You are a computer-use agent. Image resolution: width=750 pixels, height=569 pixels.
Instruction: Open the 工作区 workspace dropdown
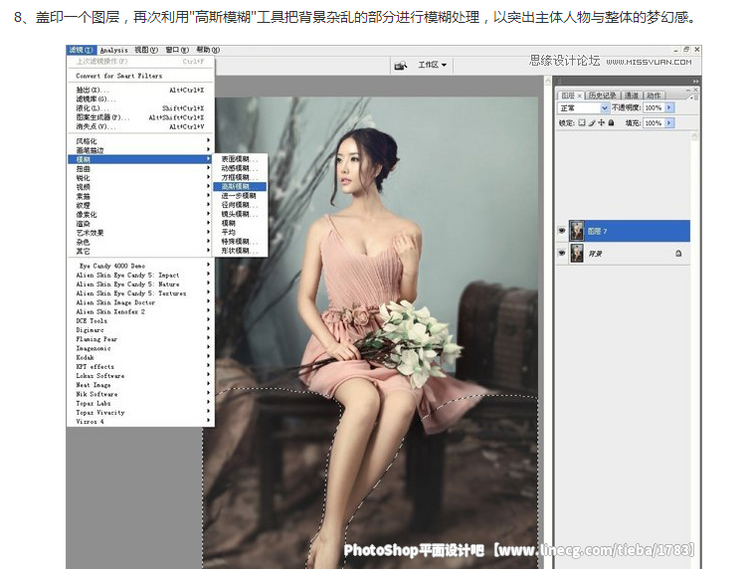coord(432,65)
